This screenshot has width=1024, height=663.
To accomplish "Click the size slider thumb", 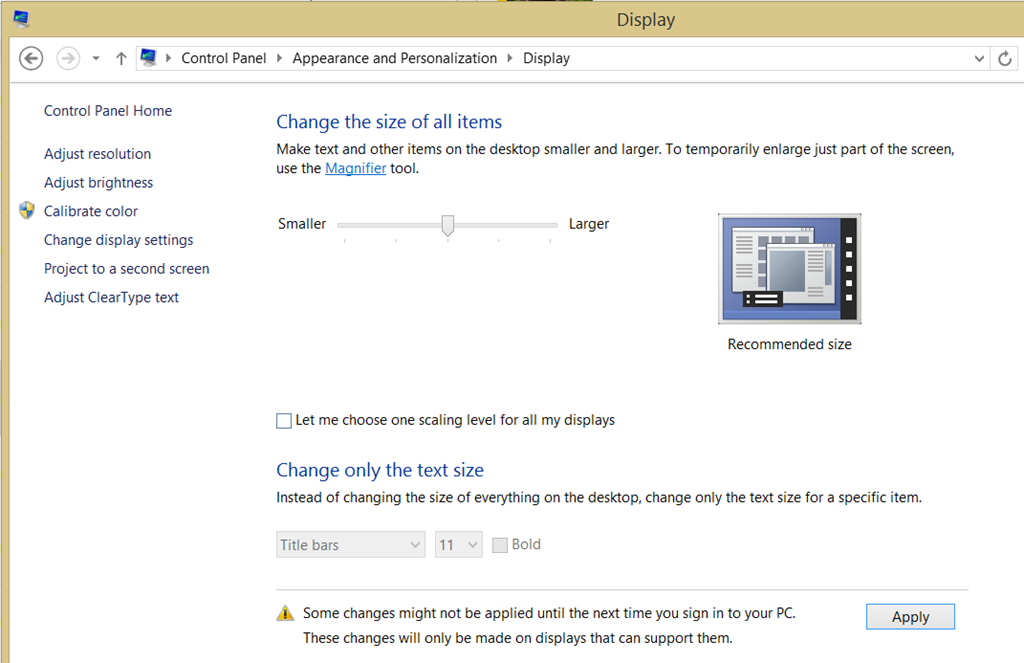I will (447, 225).
